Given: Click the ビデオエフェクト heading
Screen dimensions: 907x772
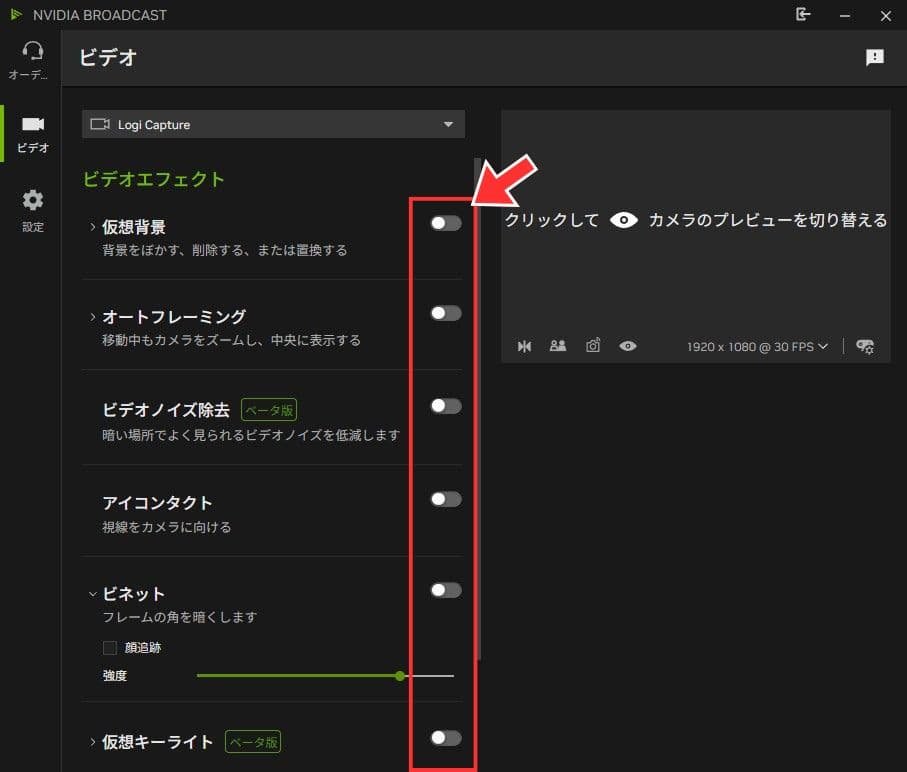Looking at the screenshot, I should click(x=153, y=179).
